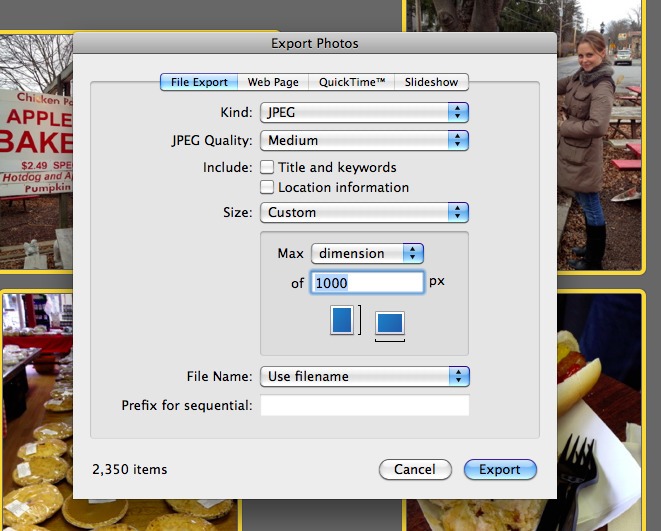
Task: Select the portrait orientation icon
Action: (342, 320)
